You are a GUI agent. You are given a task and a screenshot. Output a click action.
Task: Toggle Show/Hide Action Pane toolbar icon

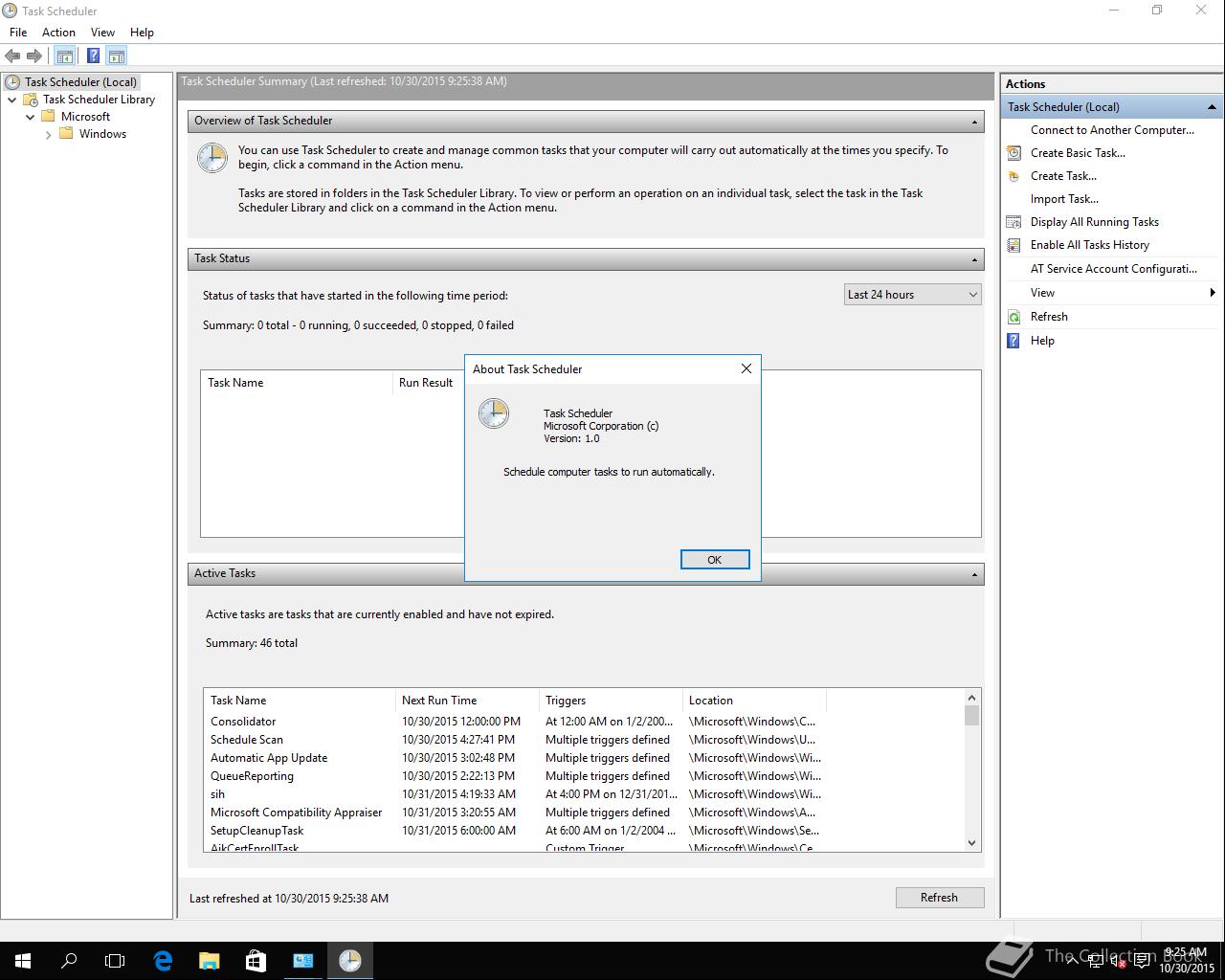pyautogui.click(x=116, y=56)
